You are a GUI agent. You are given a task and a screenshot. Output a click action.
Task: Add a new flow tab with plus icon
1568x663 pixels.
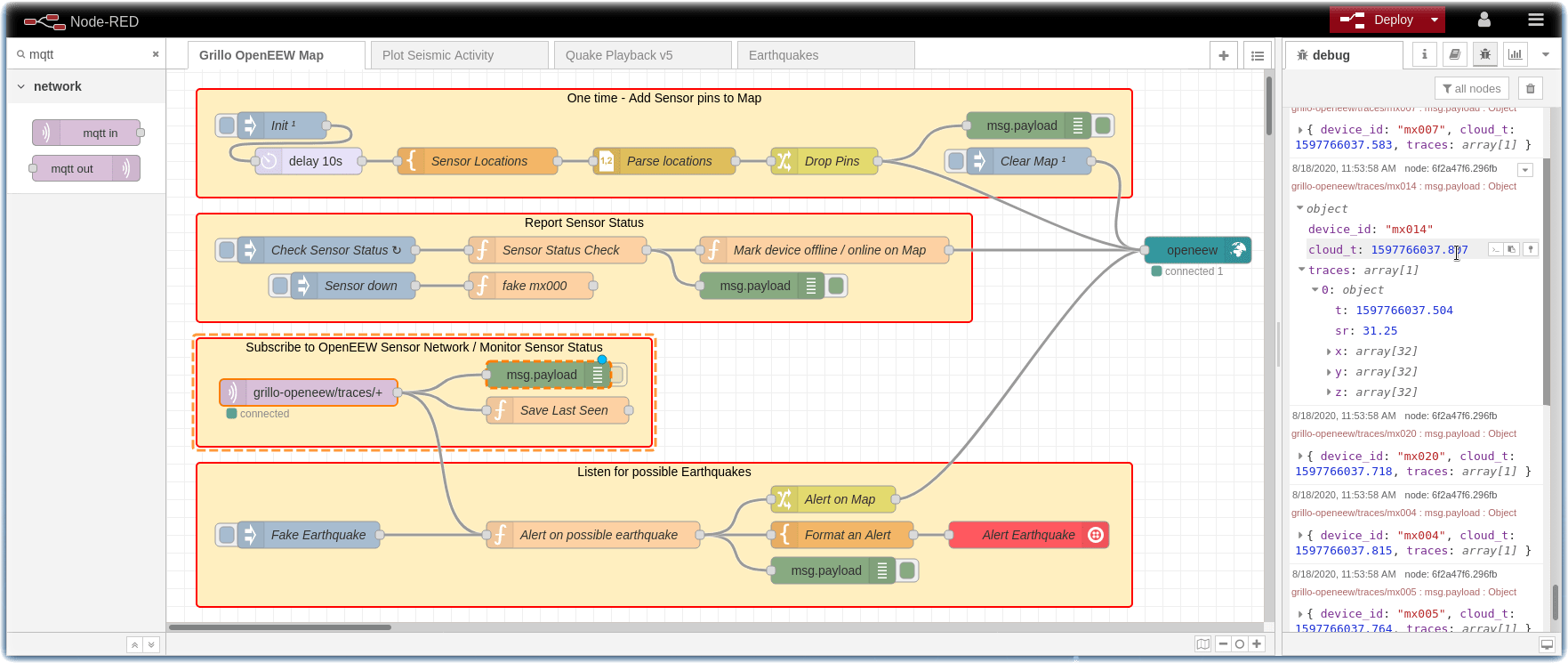(1224, 55)
